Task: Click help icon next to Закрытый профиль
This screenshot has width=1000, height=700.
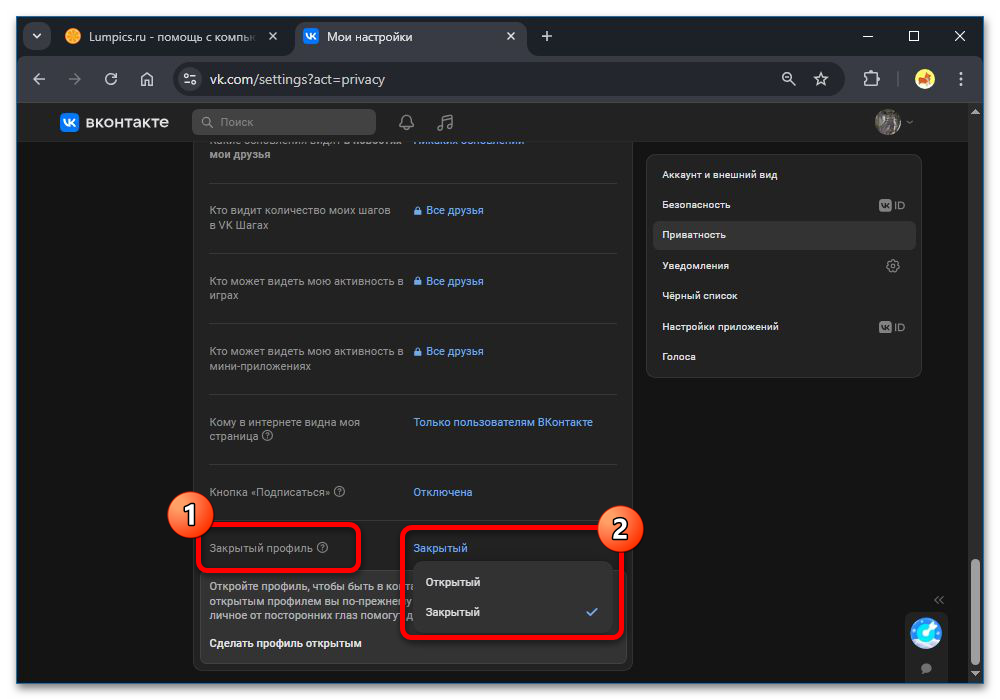Action: (x=322, y=548)
